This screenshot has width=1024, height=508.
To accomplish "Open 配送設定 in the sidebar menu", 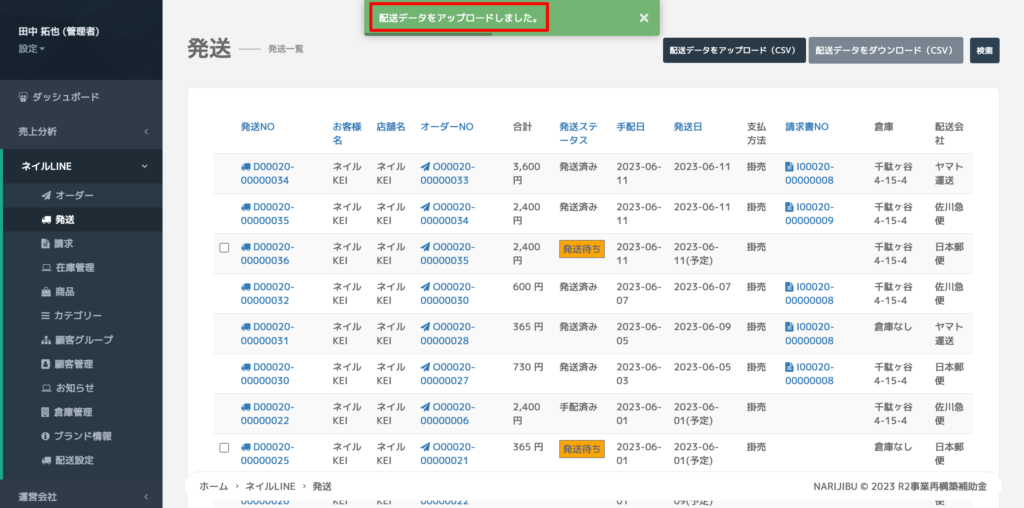I will 74,460.
